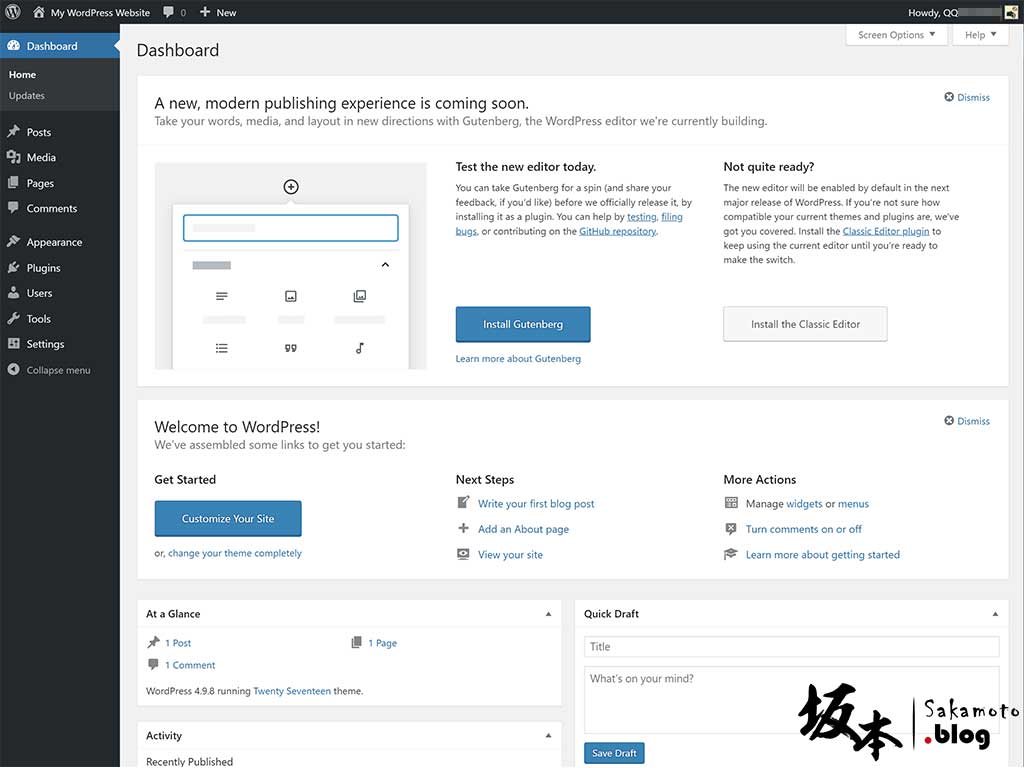Click the Settings icon in sidebar
Screen dimensions: 1024x768
pos(14,344)
